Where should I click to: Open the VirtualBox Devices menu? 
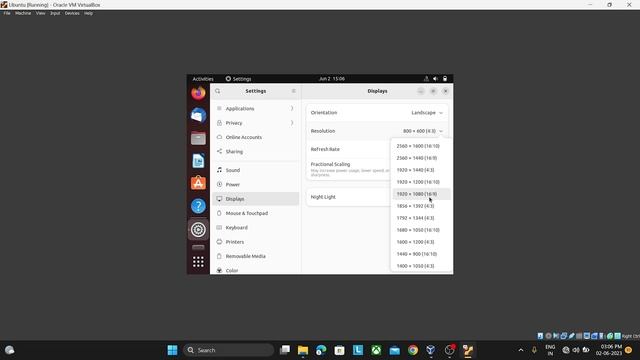(x=72, y=13)
